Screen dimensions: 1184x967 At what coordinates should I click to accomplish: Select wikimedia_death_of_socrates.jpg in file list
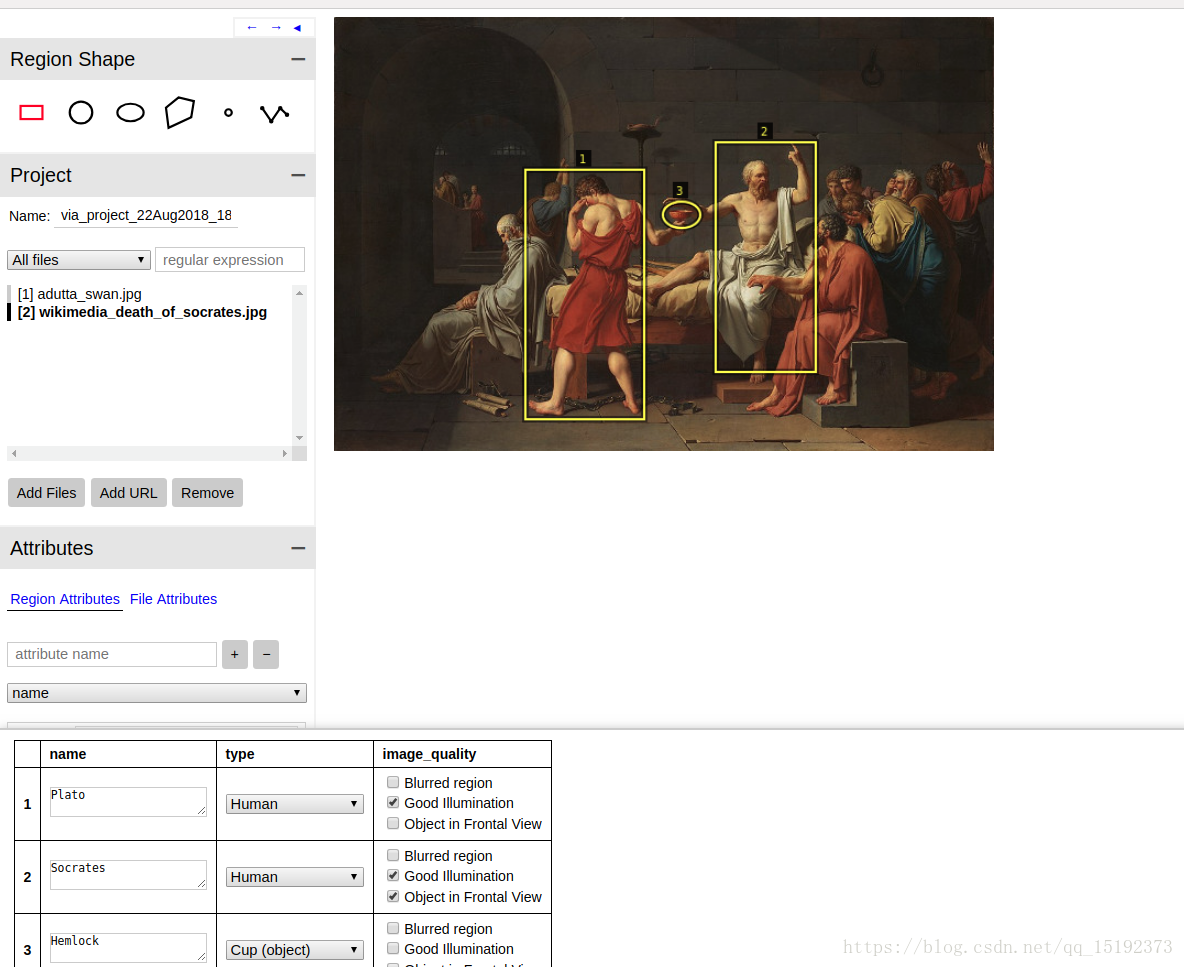click(x=142, y=312)
